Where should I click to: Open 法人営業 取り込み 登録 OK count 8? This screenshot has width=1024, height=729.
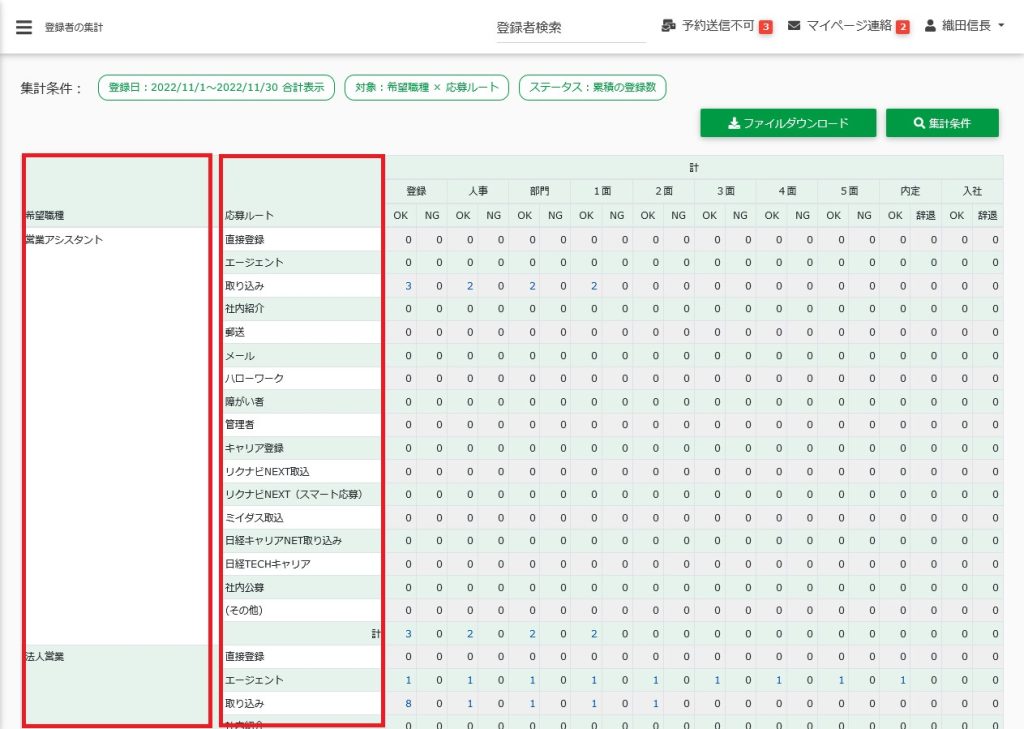[x=408, y=704]
